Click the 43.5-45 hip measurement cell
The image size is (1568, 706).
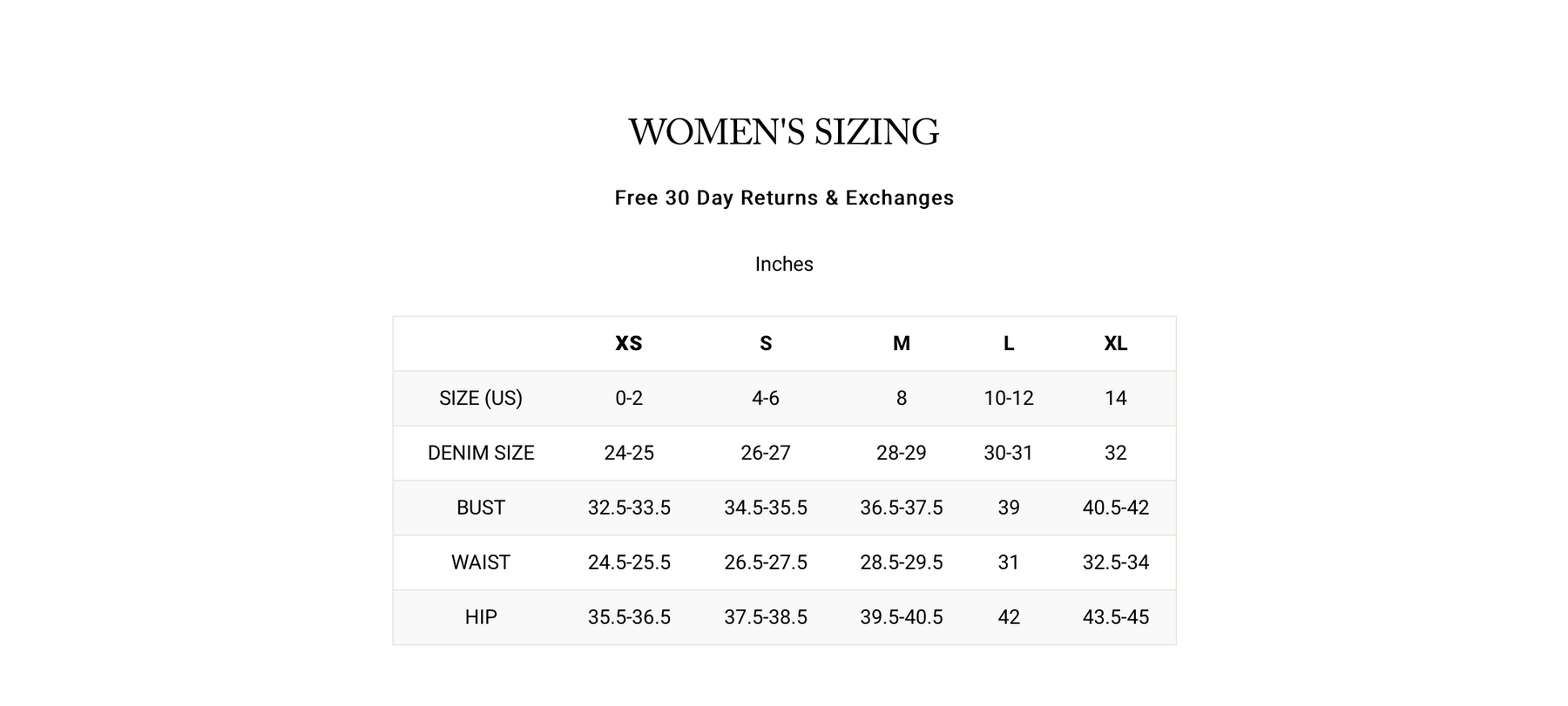(x=1116, y=618)
